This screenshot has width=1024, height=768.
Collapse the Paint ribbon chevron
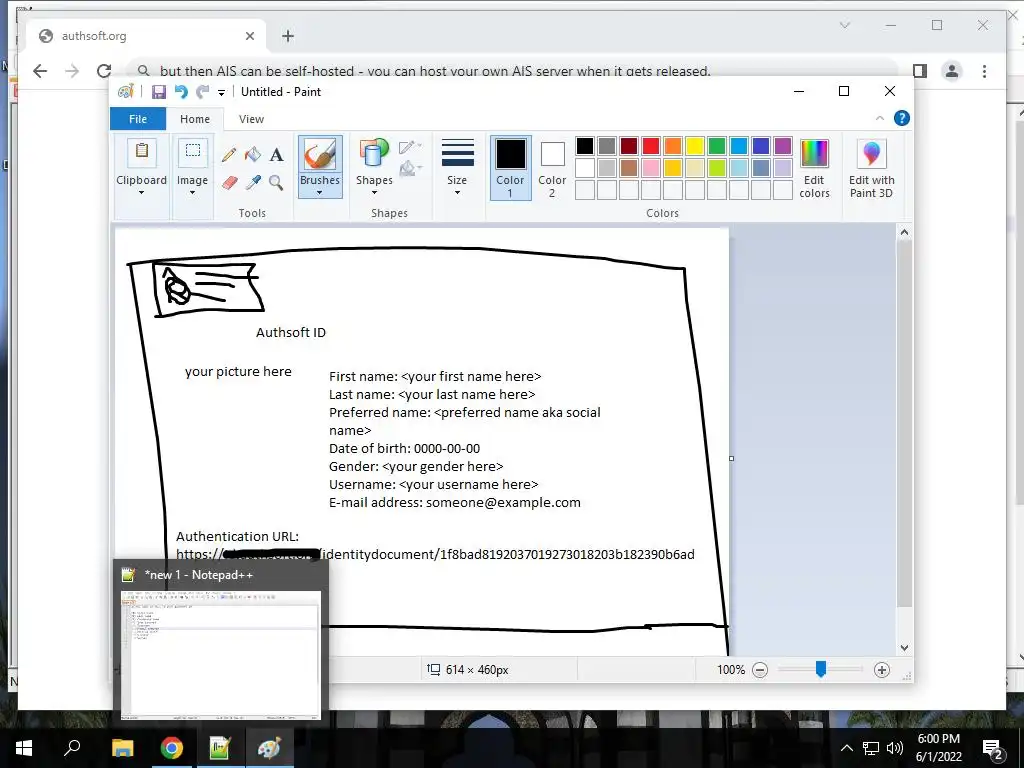[880, 118]
